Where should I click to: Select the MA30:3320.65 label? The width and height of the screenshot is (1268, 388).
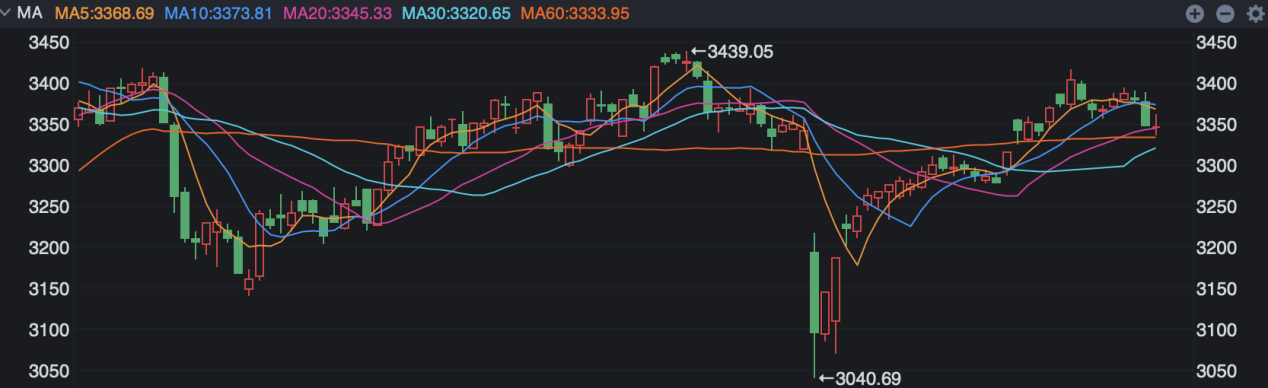point(456,14)
